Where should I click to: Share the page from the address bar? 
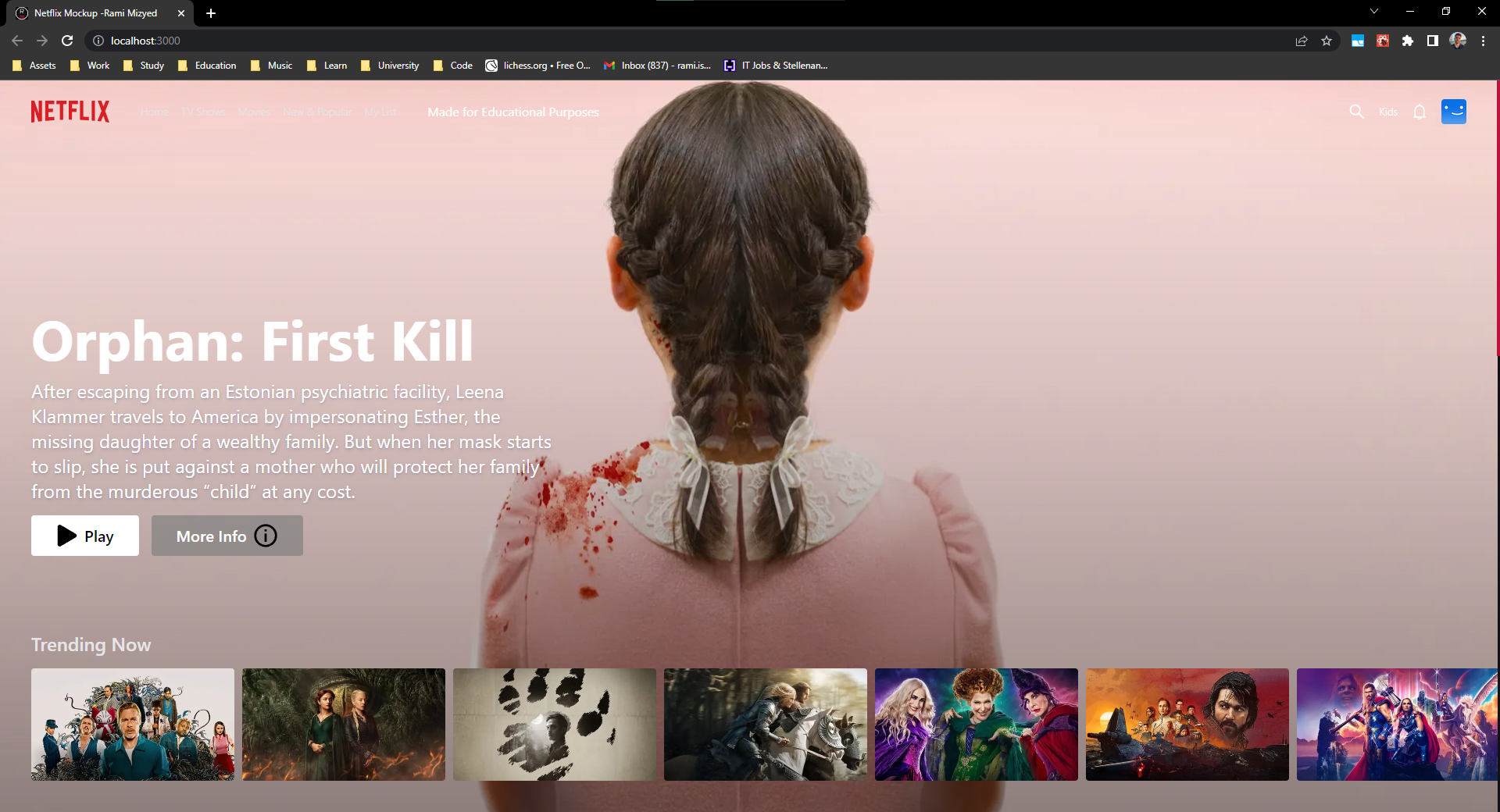(1302, 41)
